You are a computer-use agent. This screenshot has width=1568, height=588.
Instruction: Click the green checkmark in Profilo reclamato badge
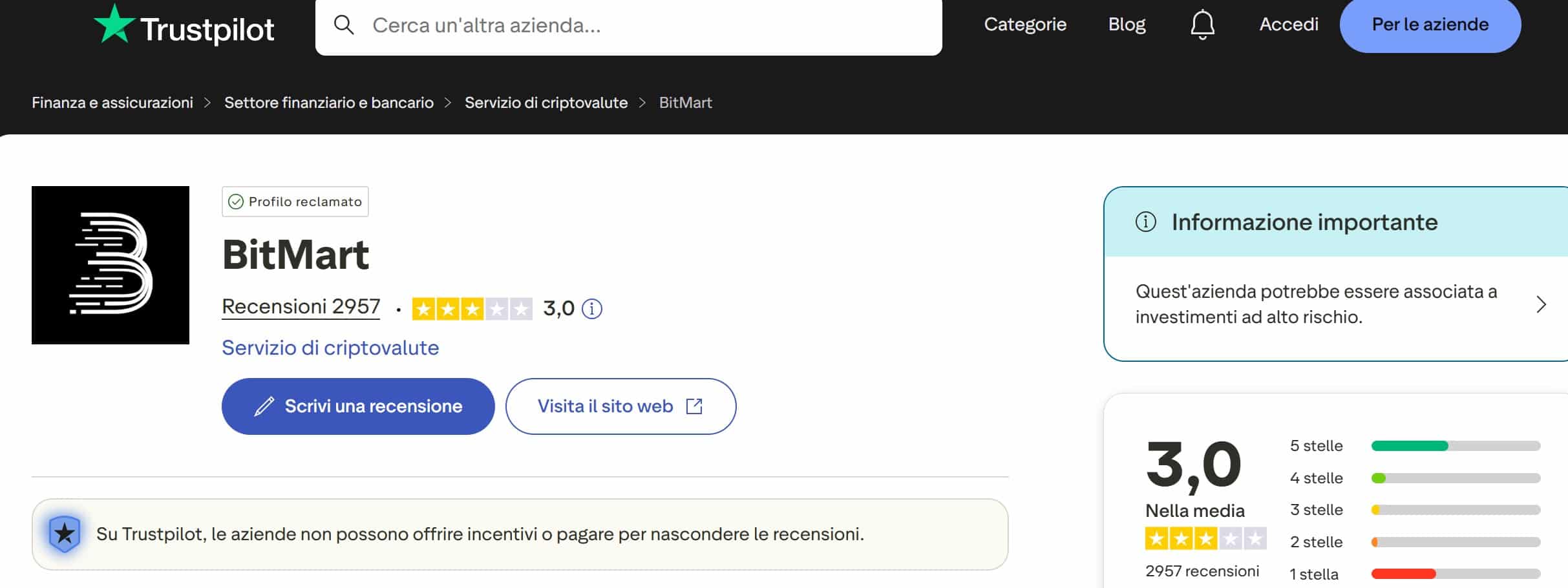[237, 201]
